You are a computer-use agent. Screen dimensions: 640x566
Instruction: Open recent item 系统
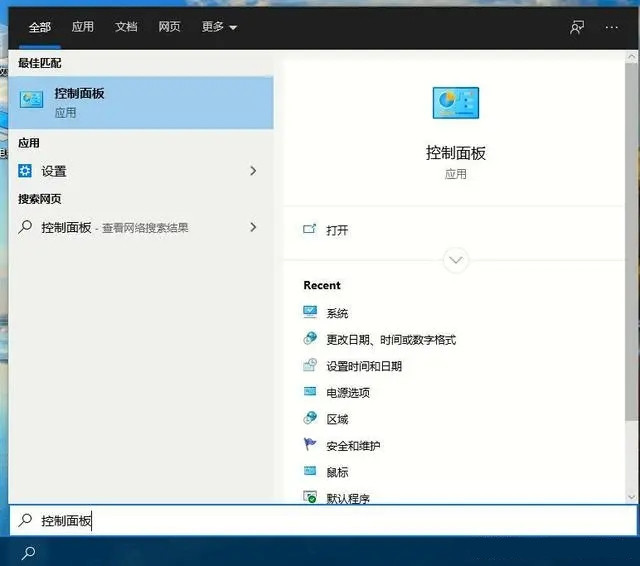(337, 313)
